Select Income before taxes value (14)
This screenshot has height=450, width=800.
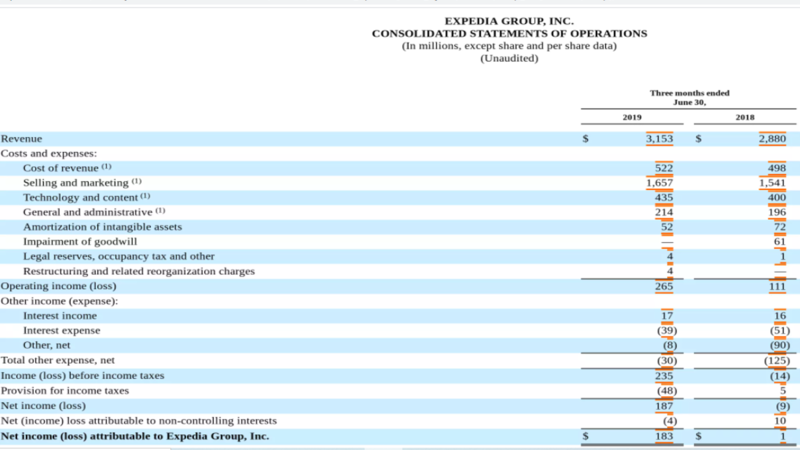780,376
